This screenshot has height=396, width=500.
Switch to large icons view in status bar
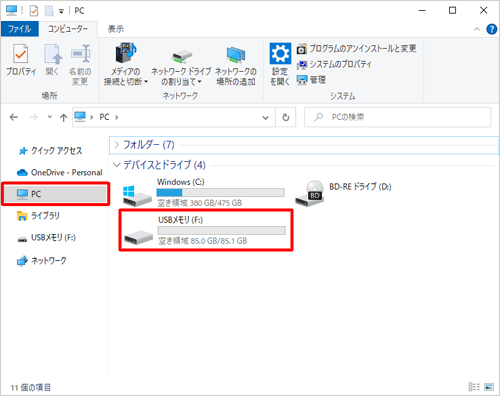(489, 387)
